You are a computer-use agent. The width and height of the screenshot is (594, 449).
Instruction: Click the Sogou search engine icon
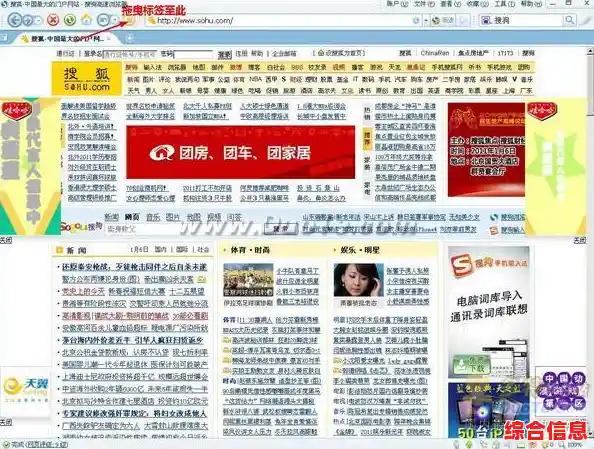coord(486,20)
